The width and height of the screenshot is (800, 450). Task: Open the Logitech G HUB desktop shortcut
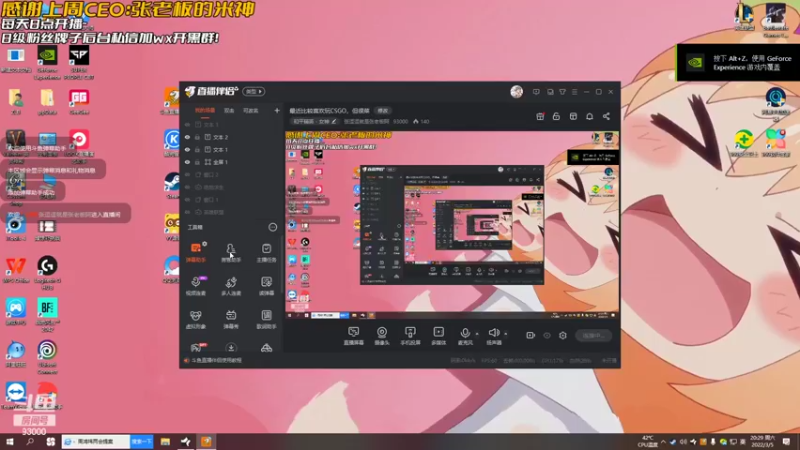[x=47, y=273]
